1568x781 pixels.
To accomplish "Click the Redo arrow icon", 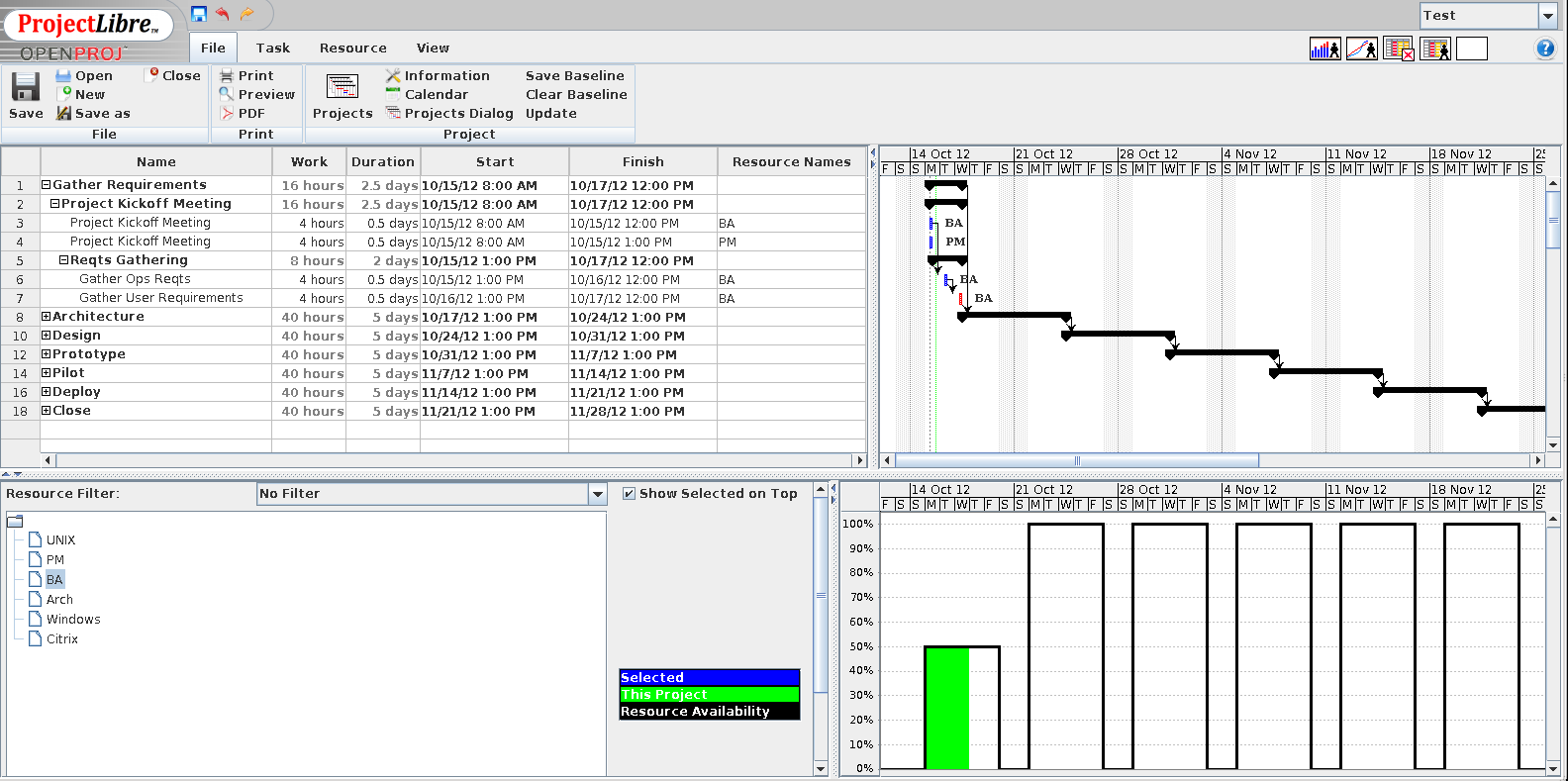I will coord(246,14).
